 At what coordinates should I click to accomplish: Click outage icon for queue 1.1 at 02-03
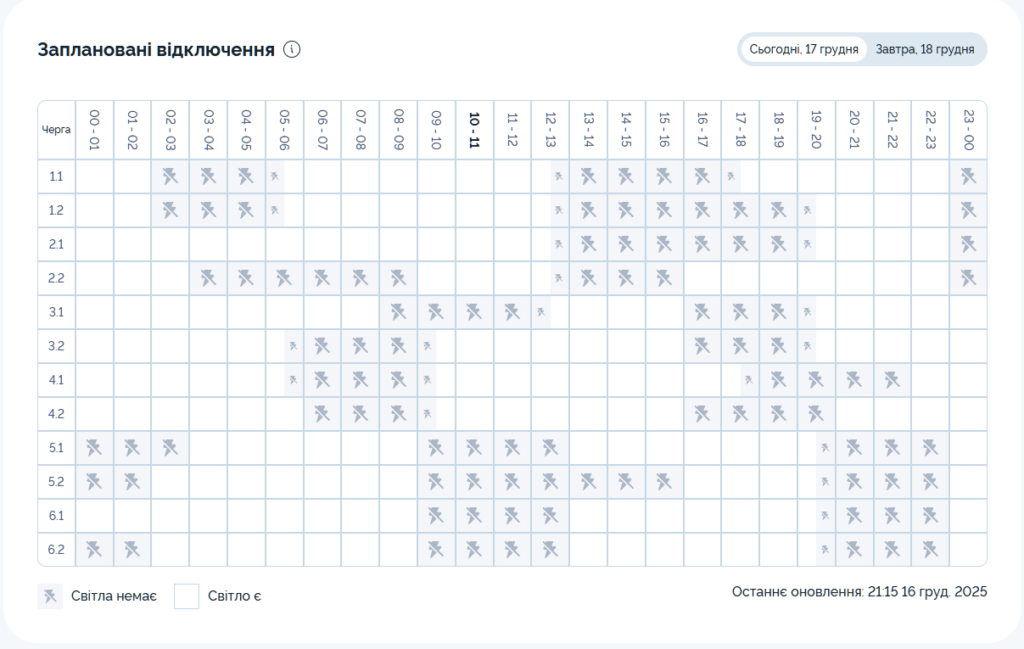(x=170, y=177)
